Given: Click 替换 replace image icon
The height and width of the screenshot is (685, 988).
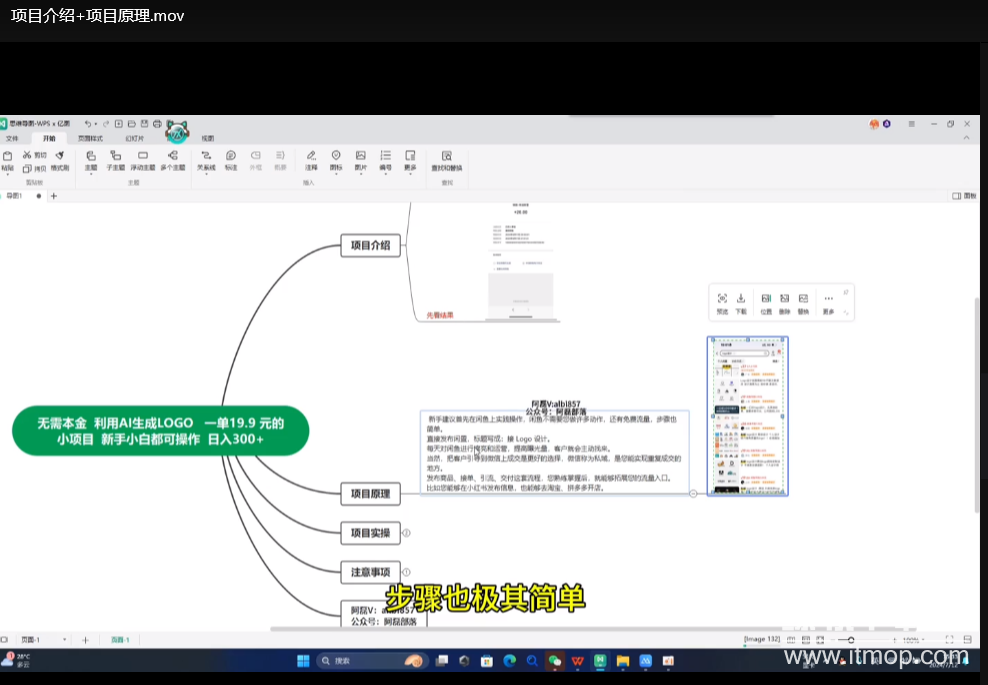Looking at the screenshot, I should point(803,303).
